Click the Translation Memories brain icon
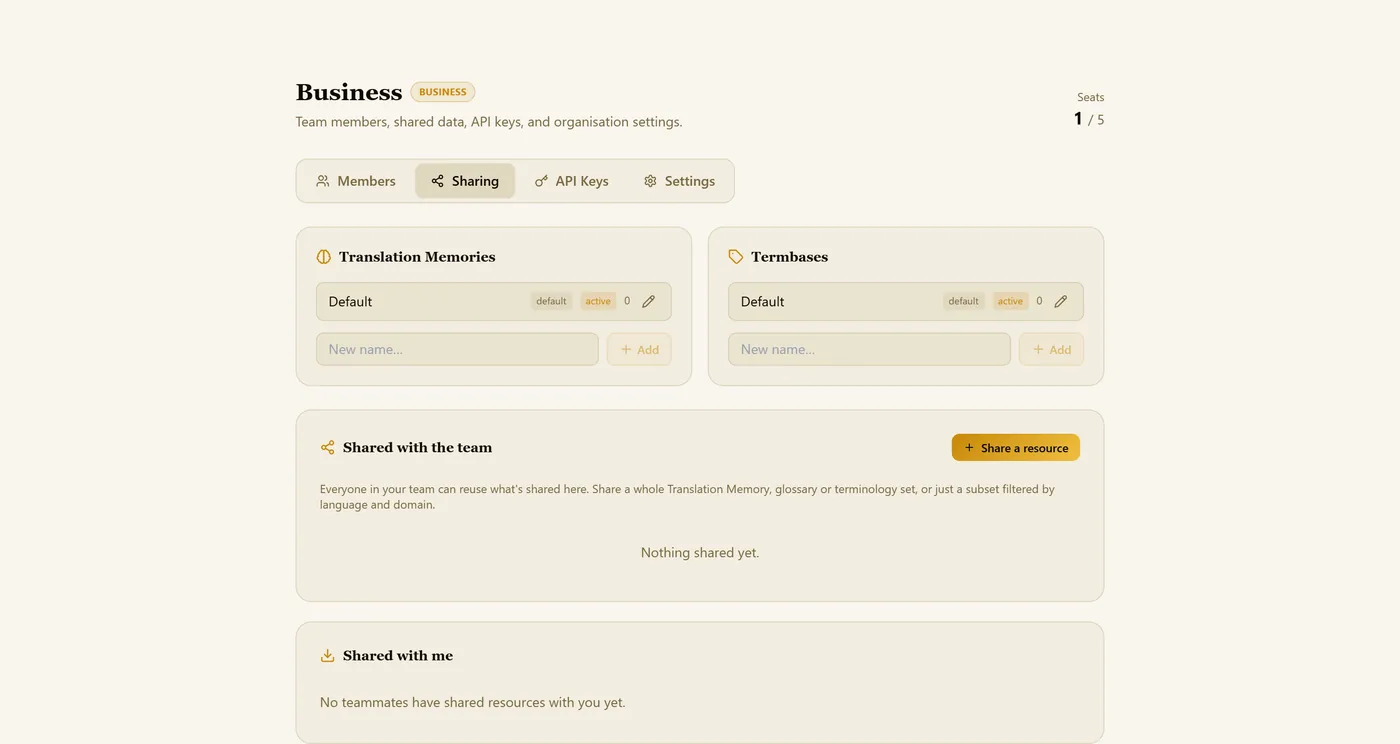The height and width of the screenshot is (744, 1400). (x=323, y=257)
